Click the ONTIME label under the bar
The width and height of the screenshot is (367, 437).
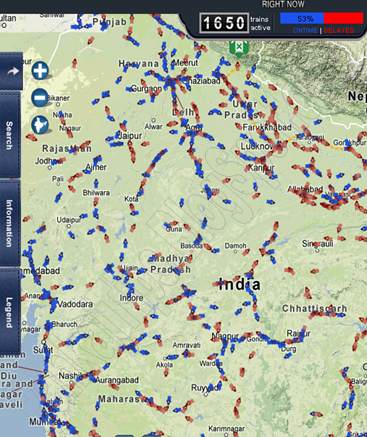(305, 30)
